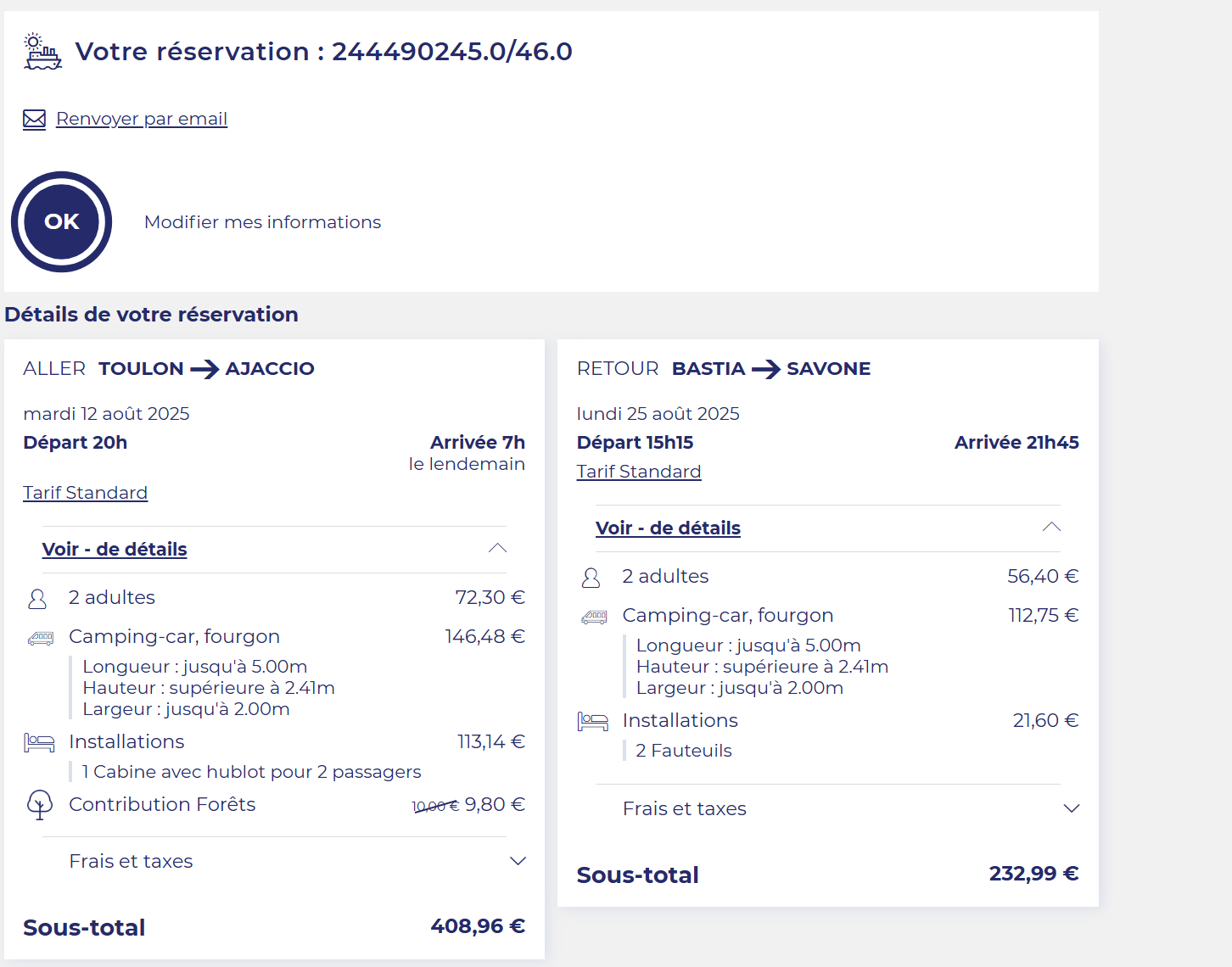Click the bed icon next to 21,60 €
The image size is (1232, 967).
pos(593,722)
